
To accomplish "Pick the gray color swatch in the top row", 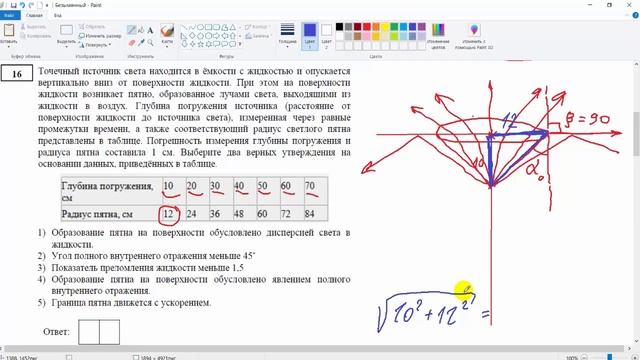I will click(348, 27).
